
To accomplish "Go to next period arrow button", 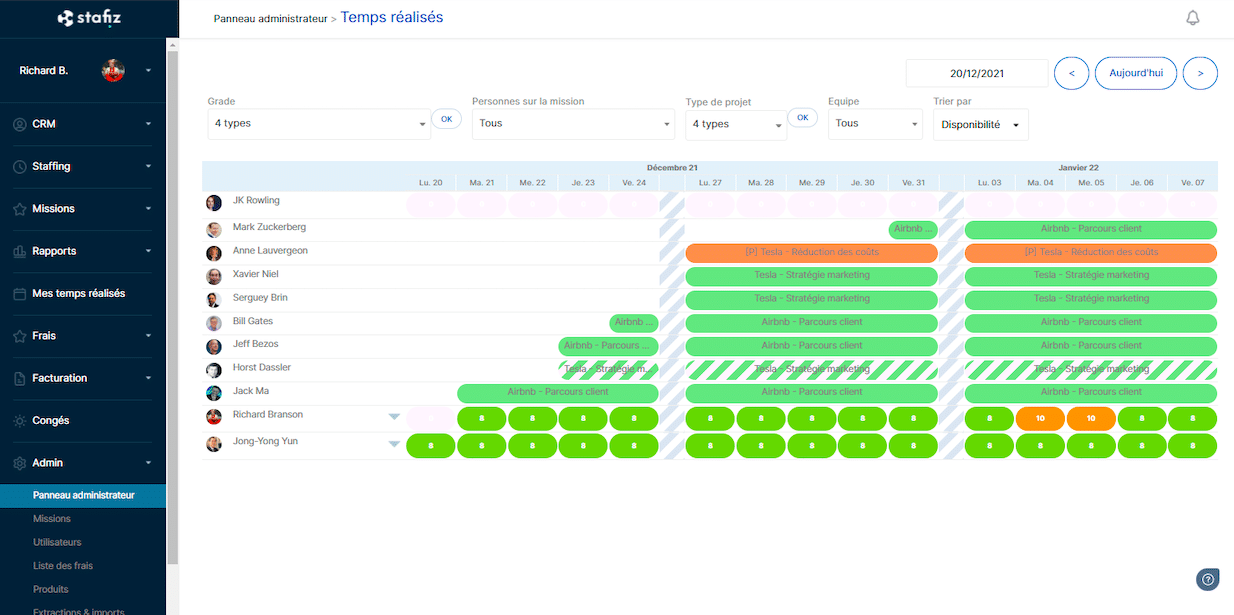I will tap(1200, 73).
